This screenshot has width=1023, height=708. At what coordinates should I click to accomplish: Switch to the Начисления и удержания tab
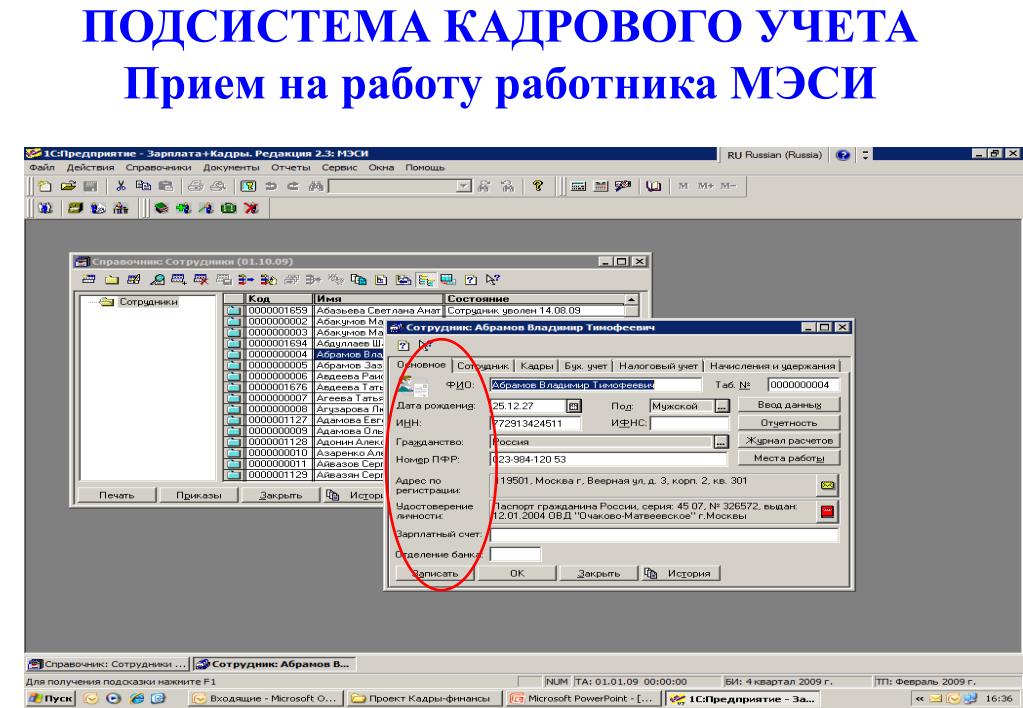[772, 366]
